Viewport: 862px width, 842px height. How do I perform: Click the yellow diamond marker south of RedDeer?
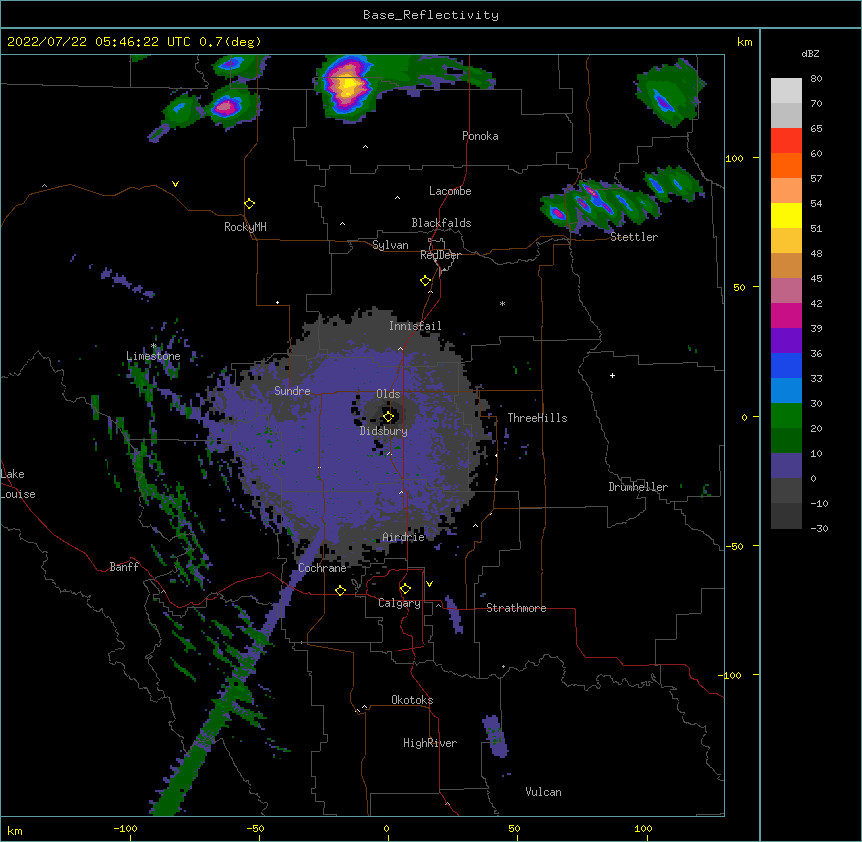[425, 281]
